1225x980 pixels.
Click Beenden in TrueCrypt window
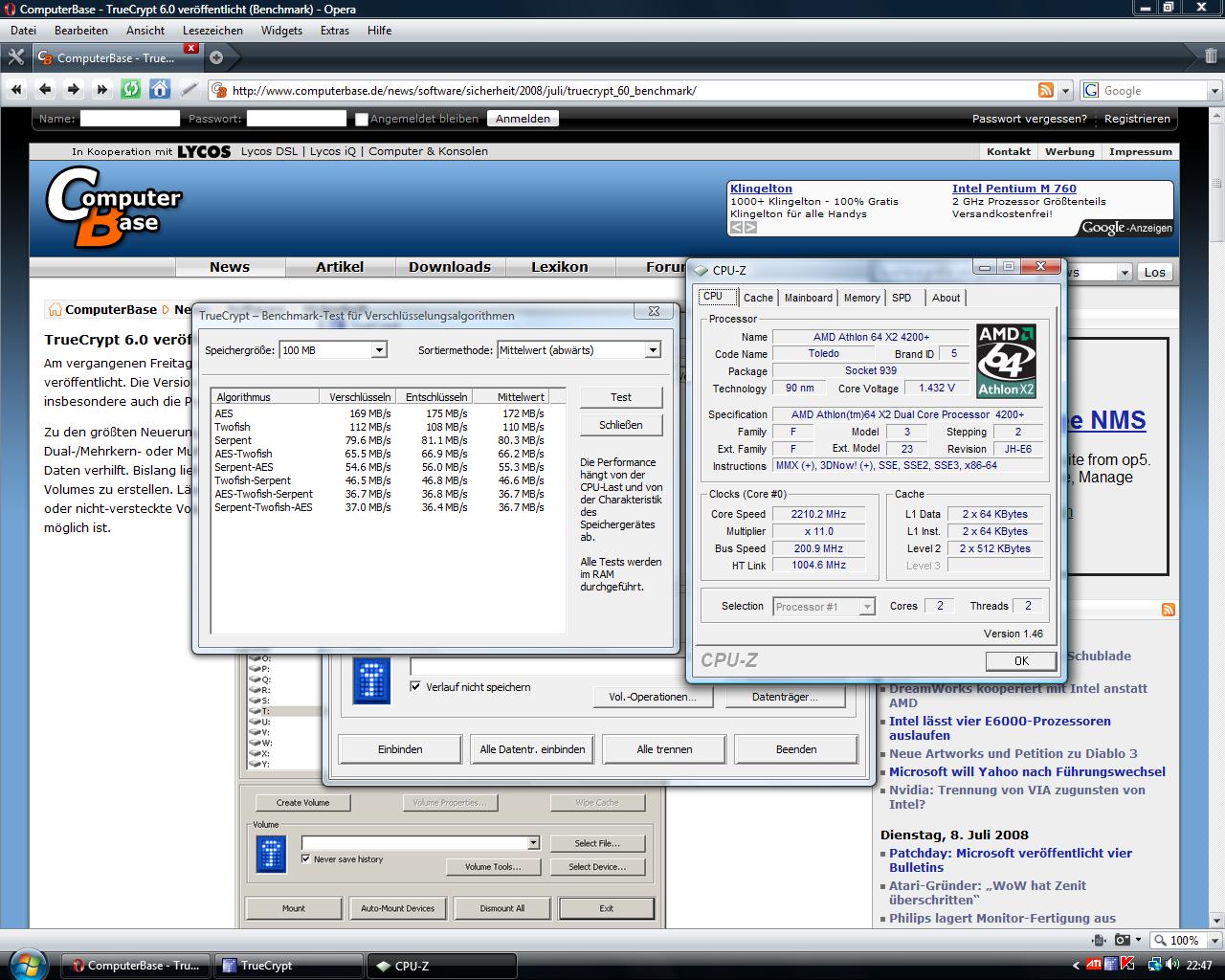click(796, 749)
